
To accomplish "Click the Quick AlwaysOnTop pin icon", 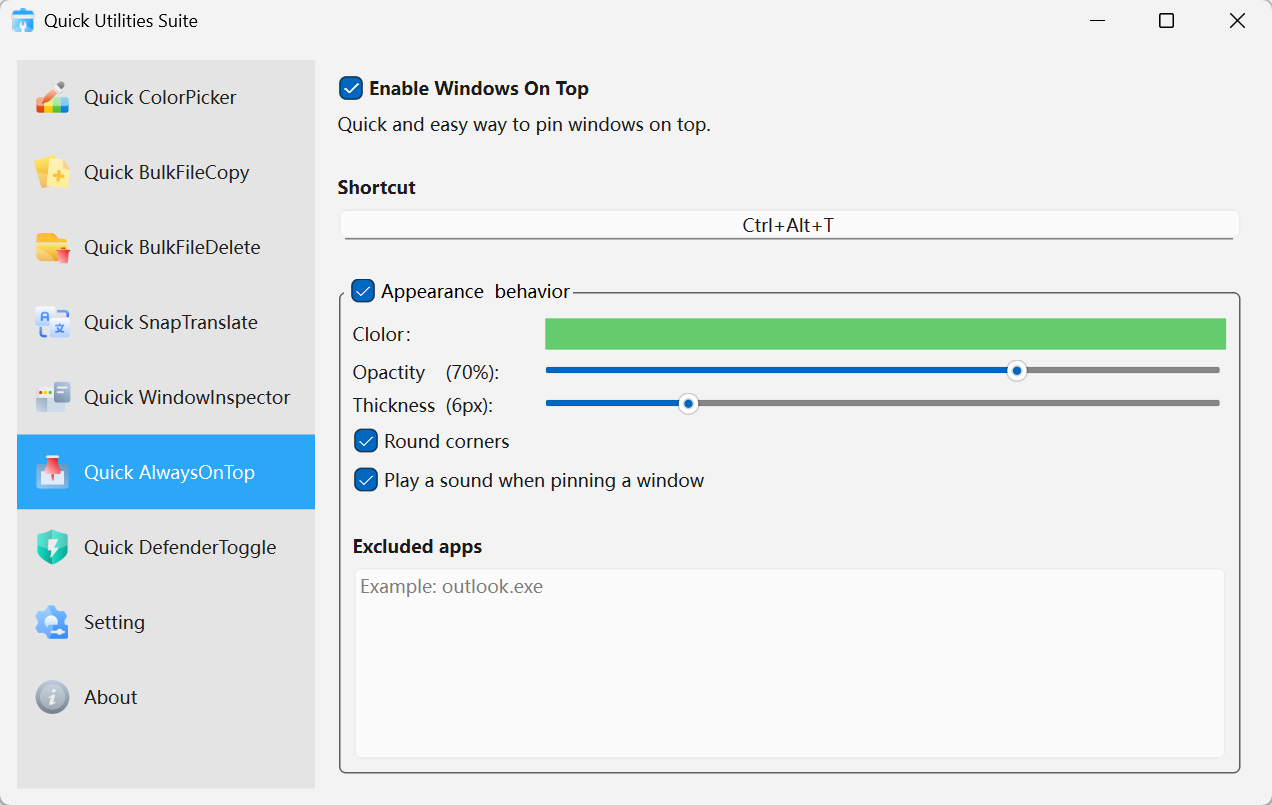I will click(52, 472).
